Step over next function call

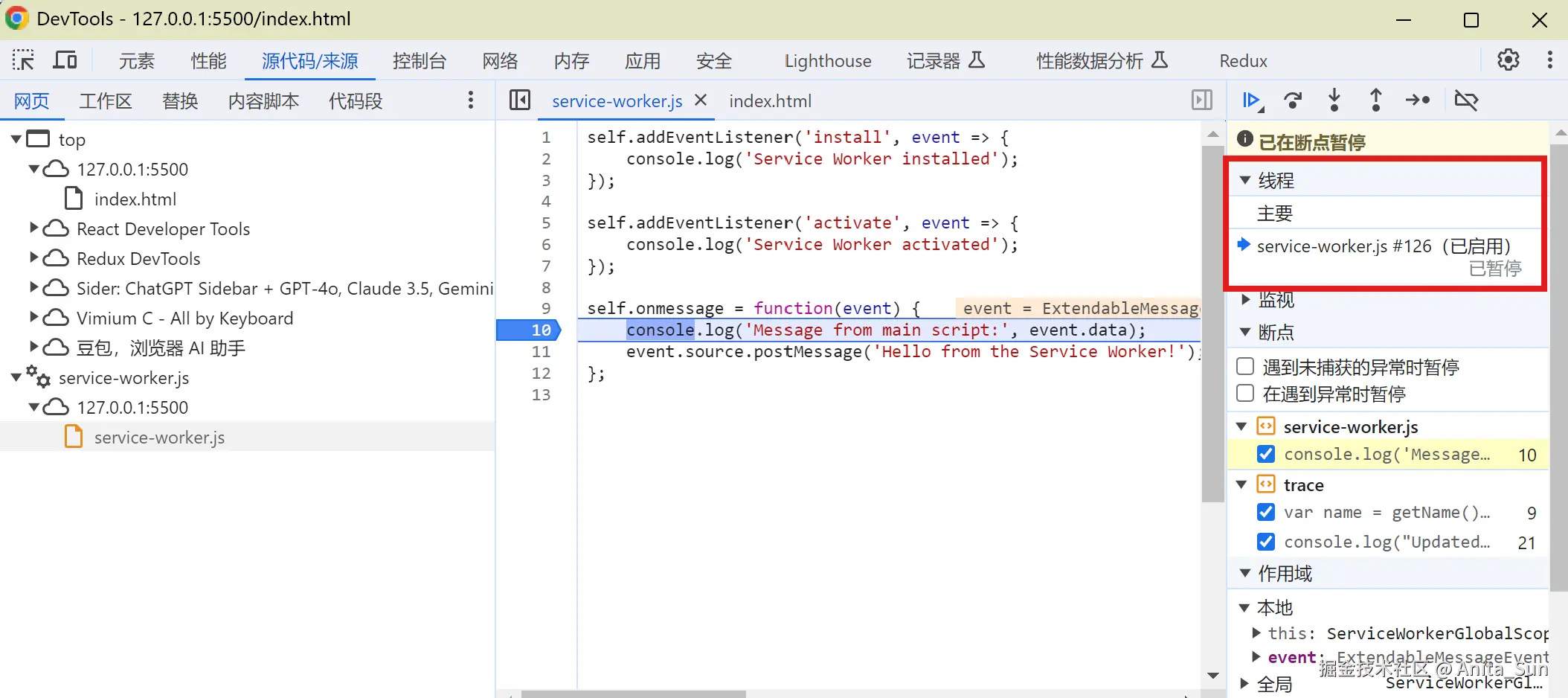(x=1294, y=100)
